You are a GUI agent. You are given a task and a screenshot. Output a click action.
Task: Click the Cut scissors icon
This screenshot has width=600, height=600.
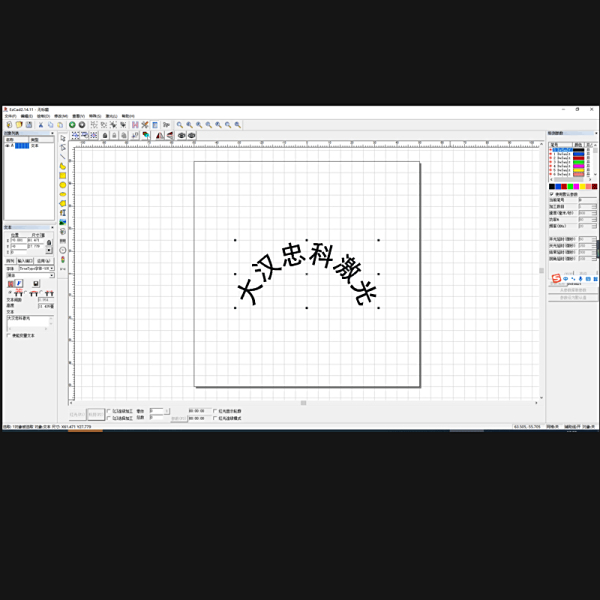tap(41, 125)
